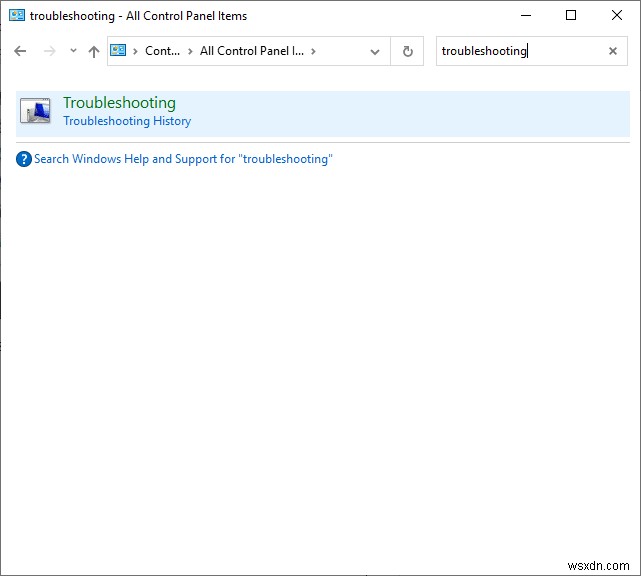
Task: Open the green Troubleshooting heading
Action: click(119, 103)
